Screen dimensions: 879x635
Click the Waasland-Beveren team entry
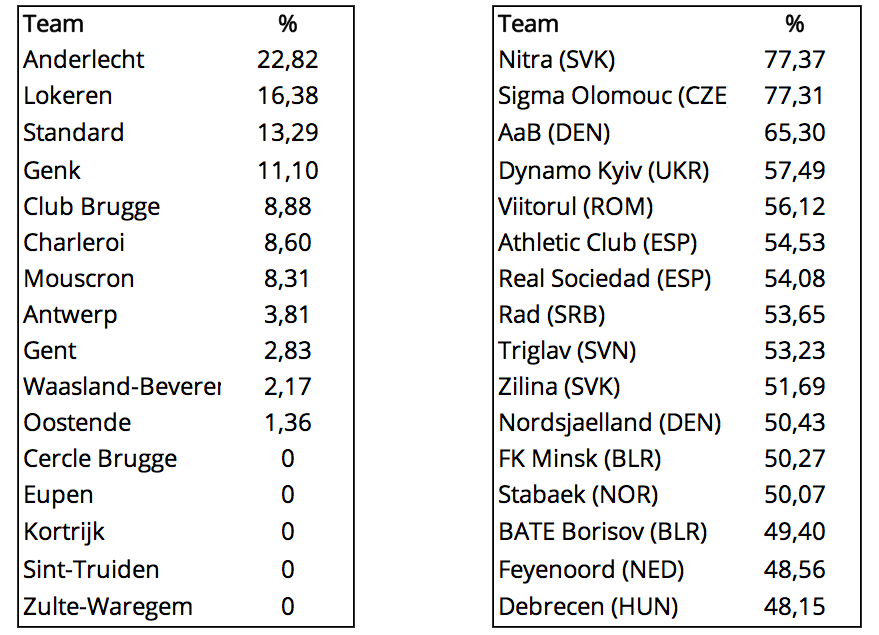click(x=122, y=387)
